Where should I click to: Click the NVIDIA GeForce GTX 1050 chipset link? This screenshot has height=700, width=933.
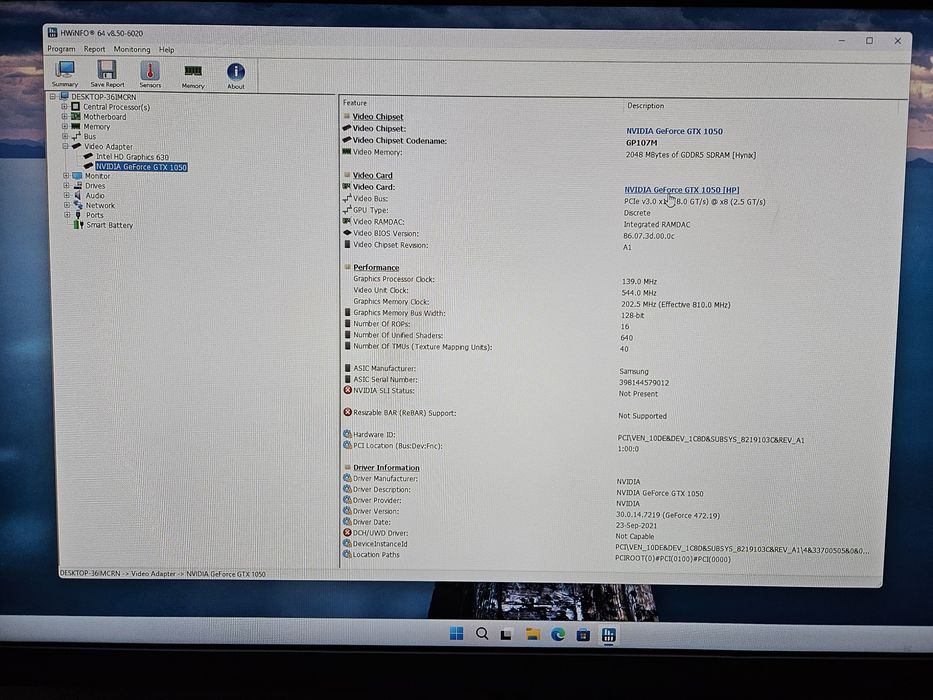[x=674, y=131]
